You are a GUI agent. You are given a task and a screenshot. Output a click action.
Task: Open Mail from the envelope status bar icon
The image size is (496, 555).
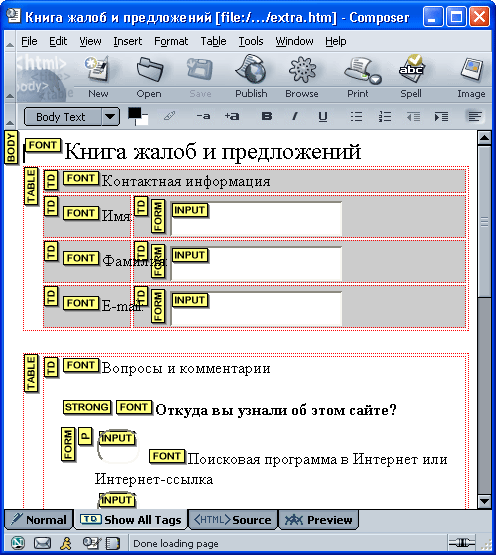click(x=42, y=543)
